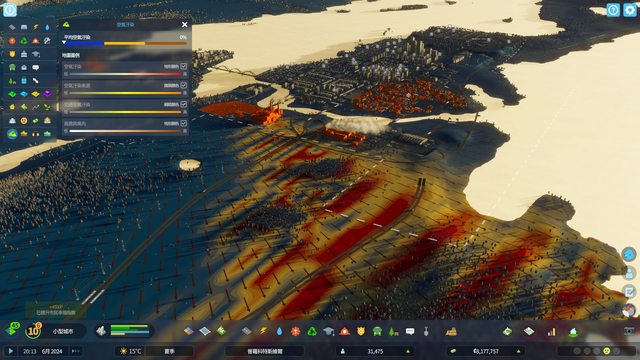Select the healthcare info view icon
Screen dimensions: 640x360
[12, 41]
